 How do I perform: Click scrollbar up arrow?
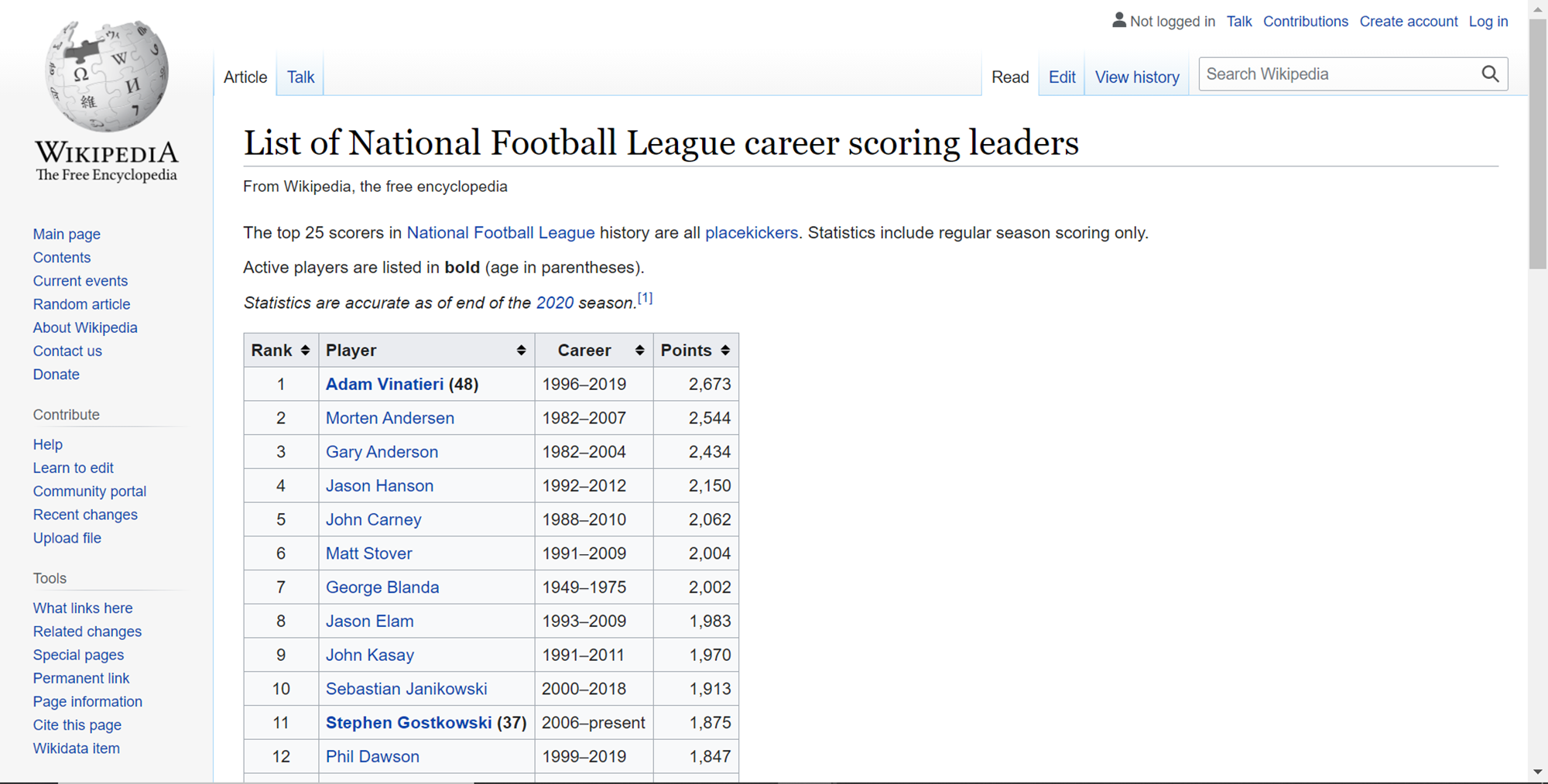pyautogui.click(x=1538, y=9)
